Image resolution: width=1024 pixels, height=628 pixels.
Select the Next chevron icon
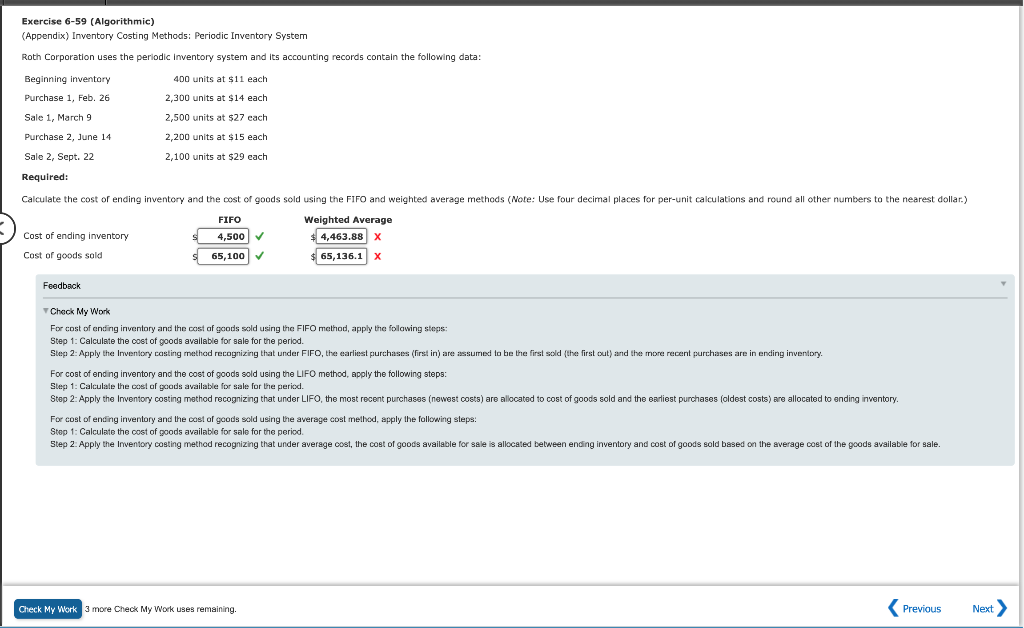click(1000, 608)
